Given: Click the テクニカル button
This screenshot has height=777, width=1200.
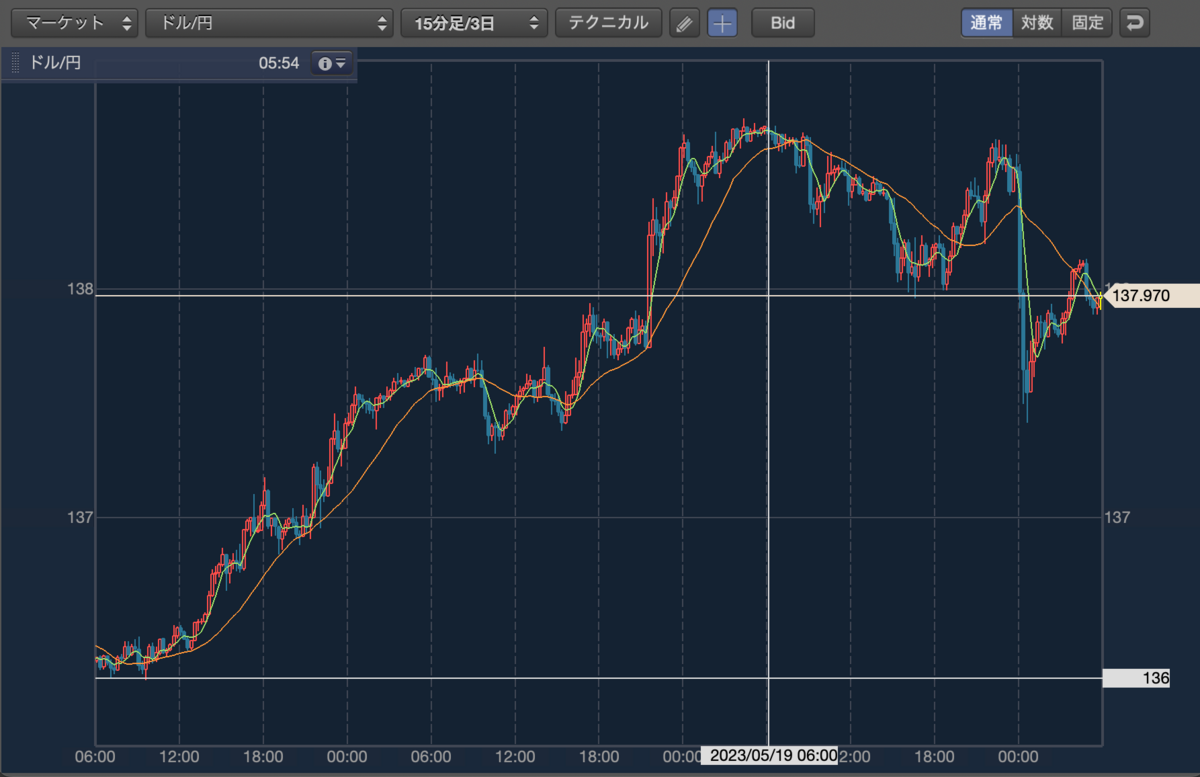Looking at the screenshot, I should [x=608, y=22].
